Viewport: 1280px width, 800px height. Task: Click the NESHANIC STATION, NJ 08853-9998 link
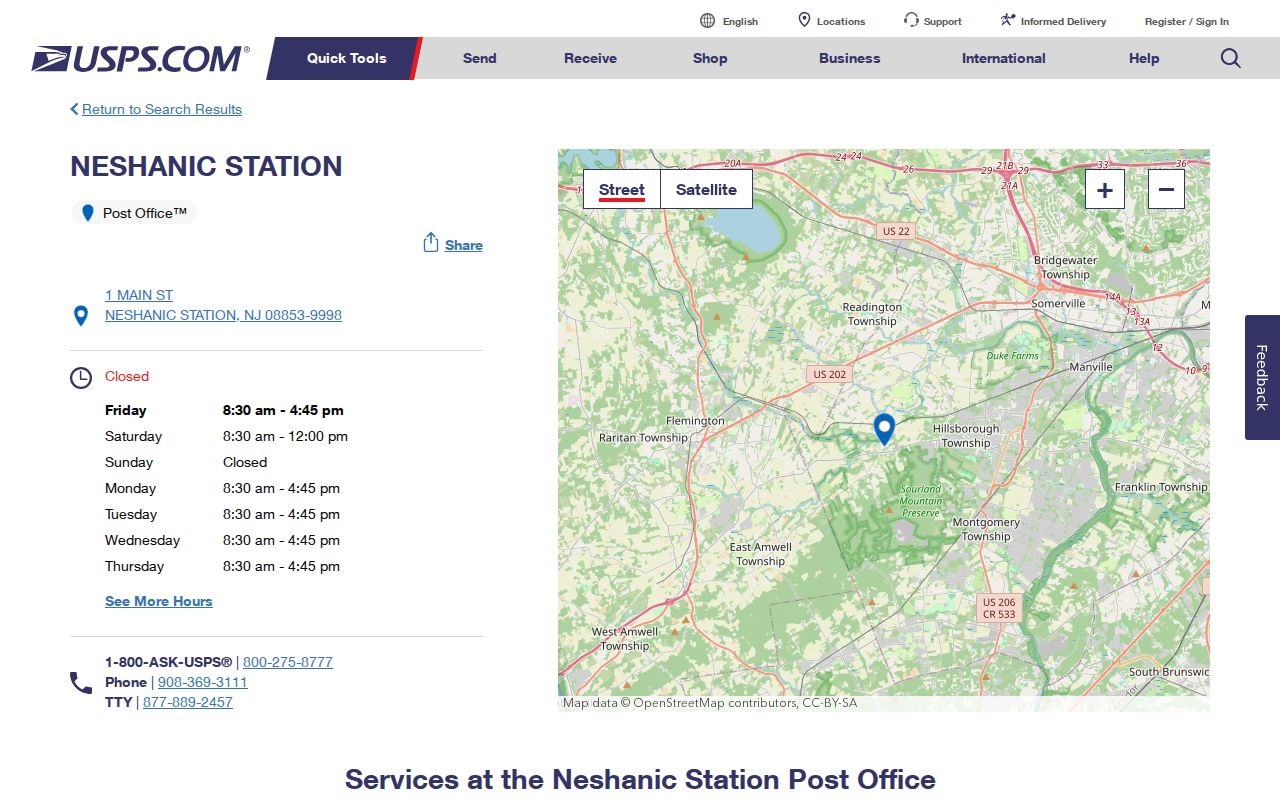(223, 315)
